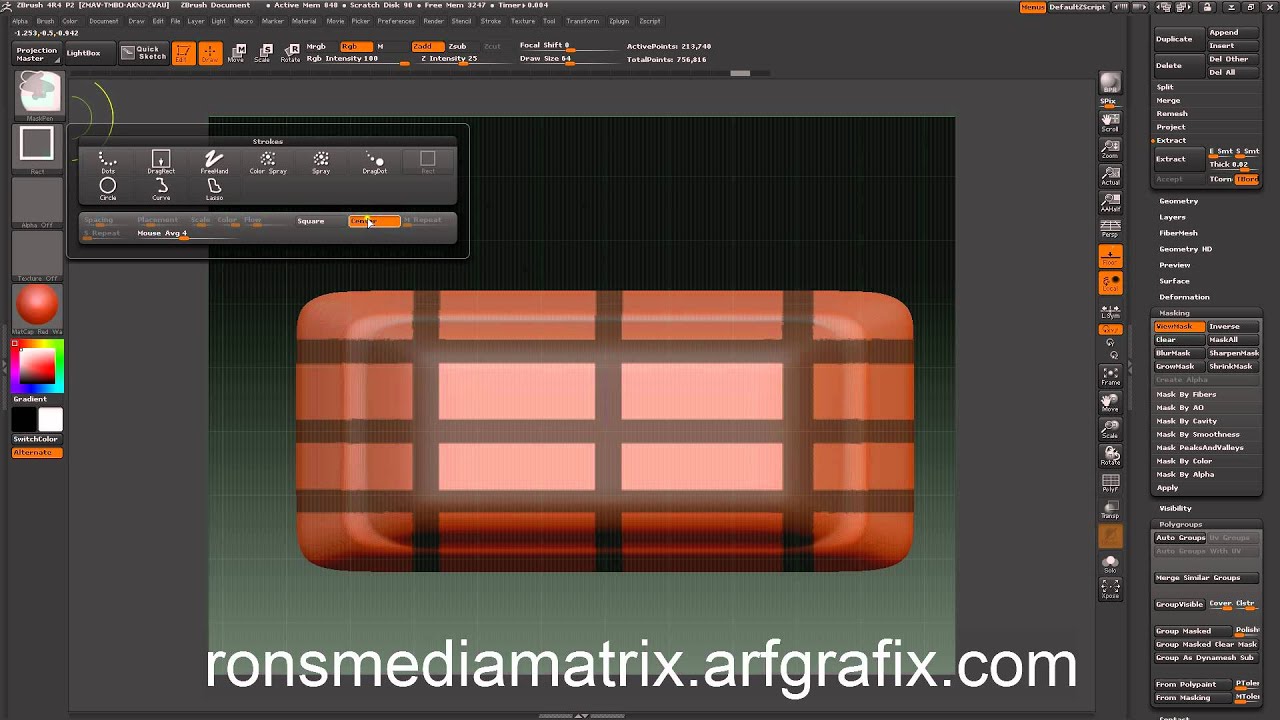
Task: Open the Preferences menu
Action: (x=396, y=21)
